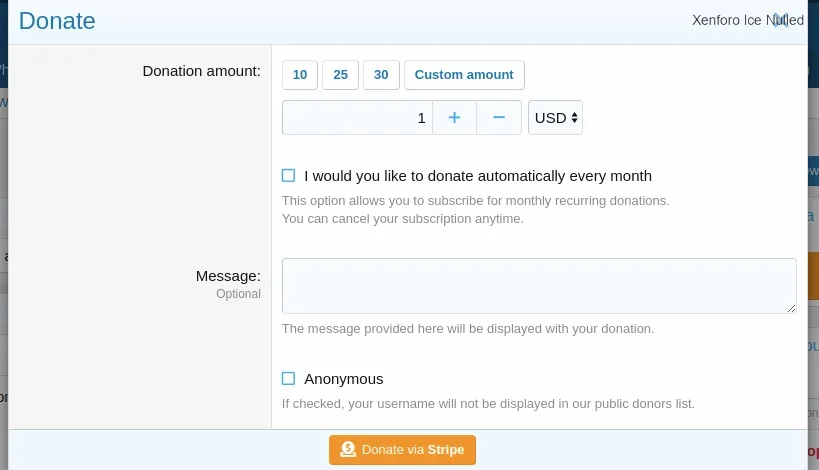Image resolution: width=819 pixels, height=470 pixels.
Task: Open the USD currency dropdown
Action: [555, 118]
